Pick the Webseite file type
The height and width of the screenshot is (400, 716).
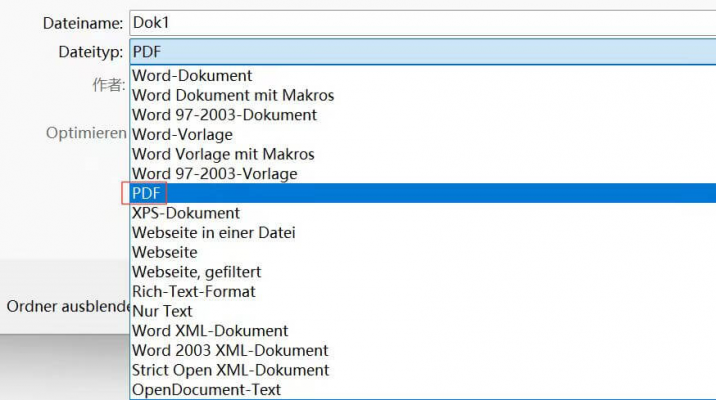[165, 252]
